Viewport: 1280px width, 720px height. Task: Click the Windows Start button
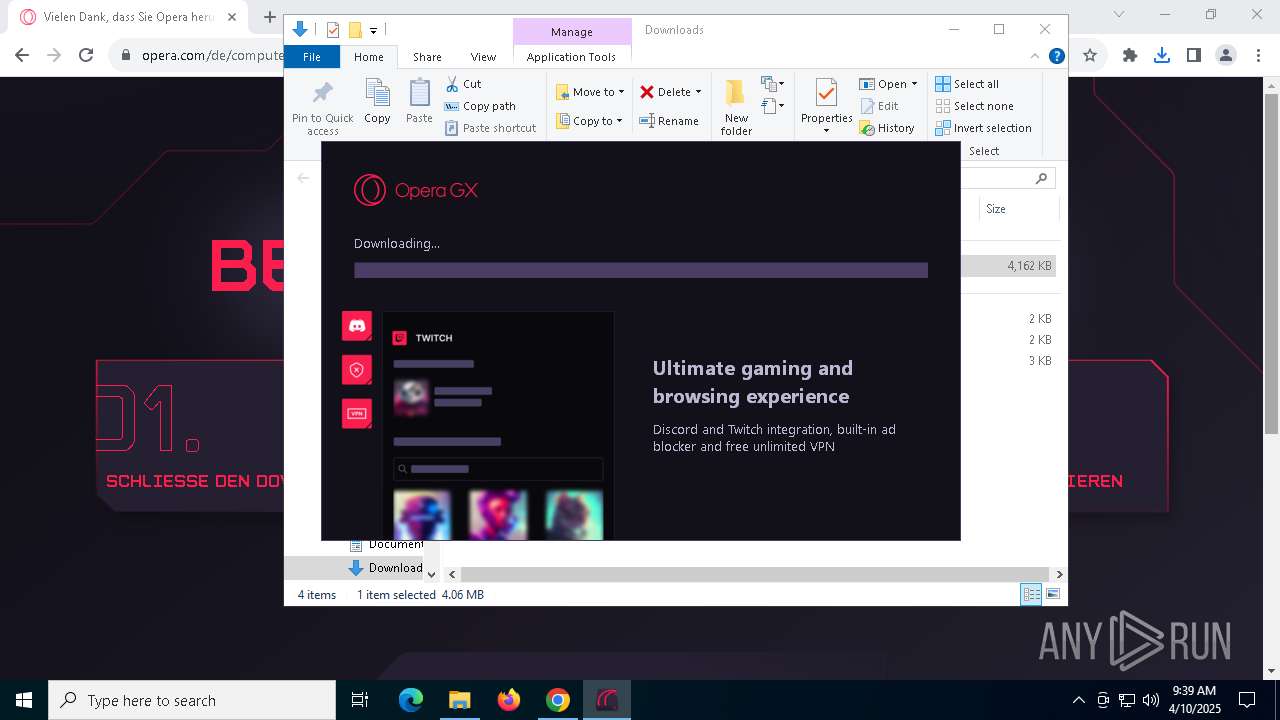click(24, 700)
